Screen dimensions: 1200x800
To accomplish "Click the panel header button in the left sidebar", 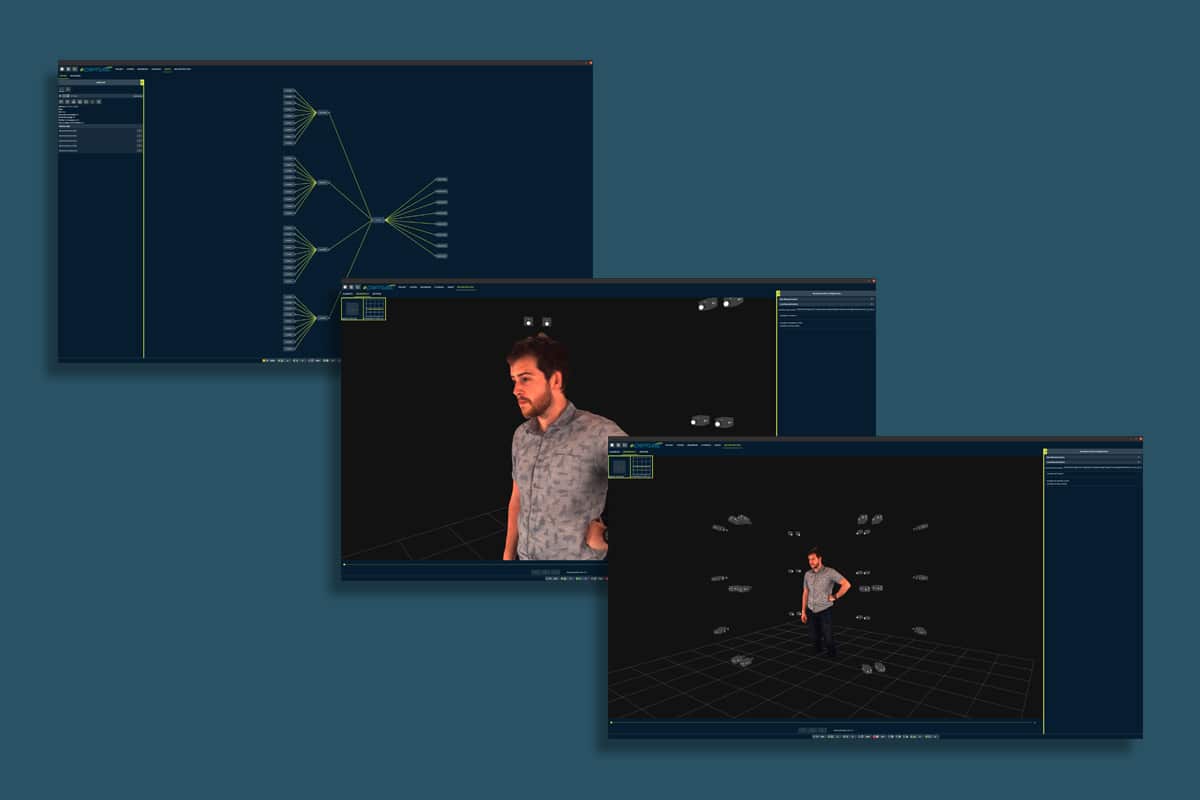I will point(100,81).
